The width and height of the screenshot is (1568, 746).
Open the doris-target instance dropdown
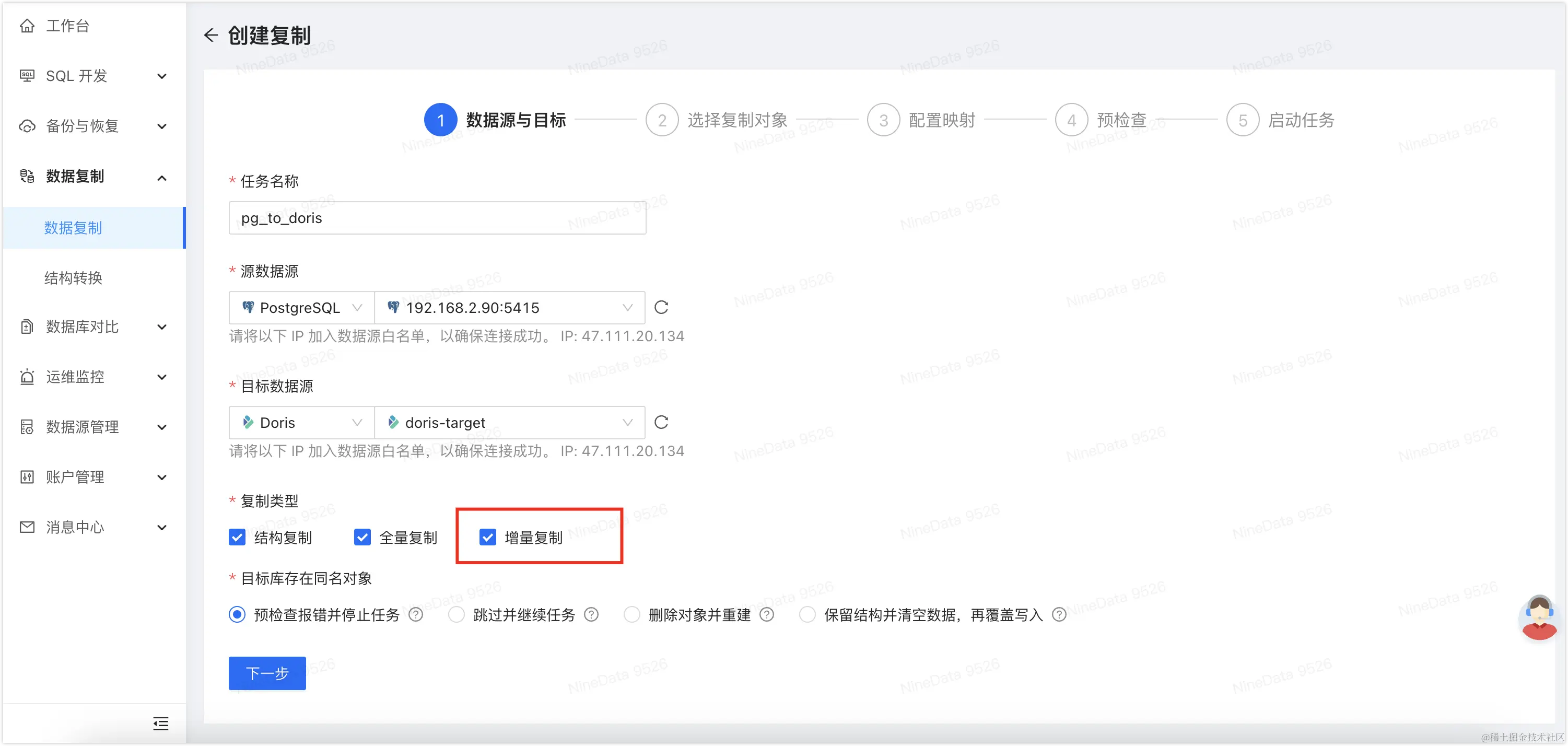click(x=509, y=423)
